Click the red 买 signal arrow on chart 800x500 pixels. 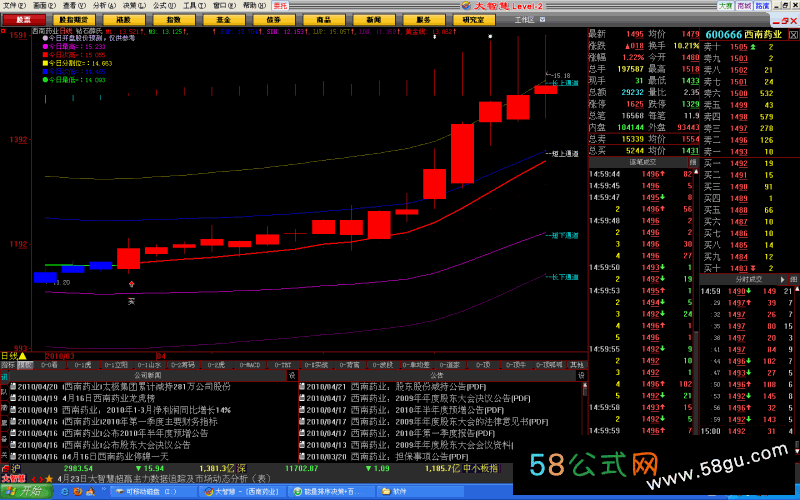[131, 284]
